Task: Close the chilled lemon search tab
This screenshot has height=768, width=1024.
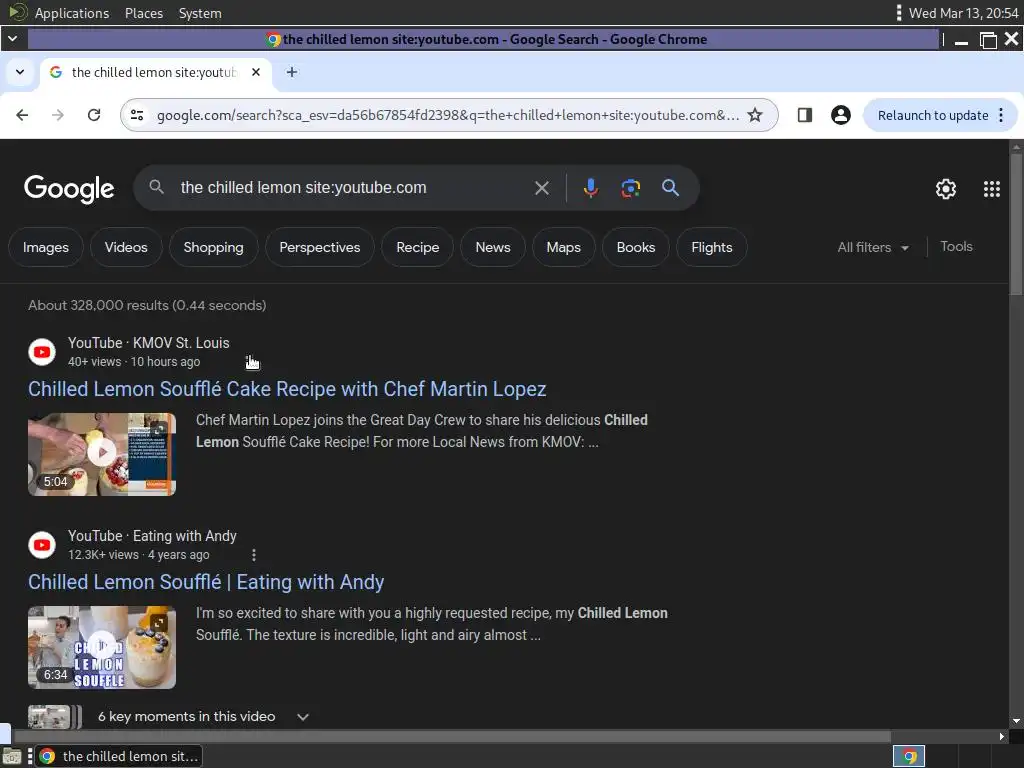Action: click(256, 72)
